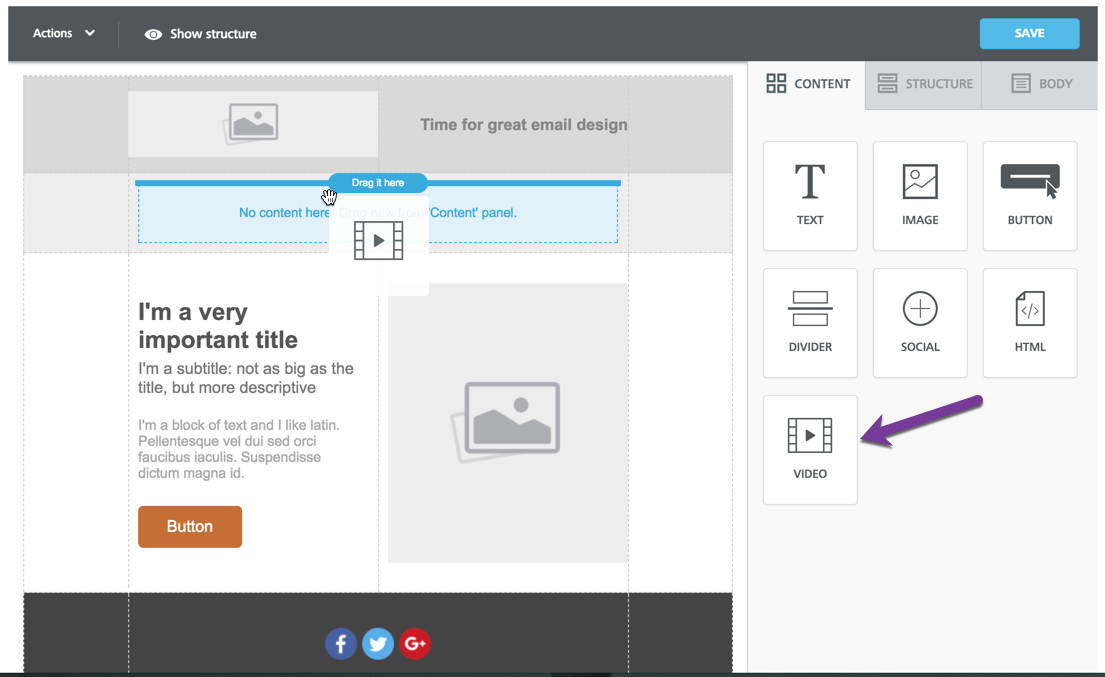Select the HTML content block
The width and height of the screenshot is (1105, 677).
(x=1030, y=323)
